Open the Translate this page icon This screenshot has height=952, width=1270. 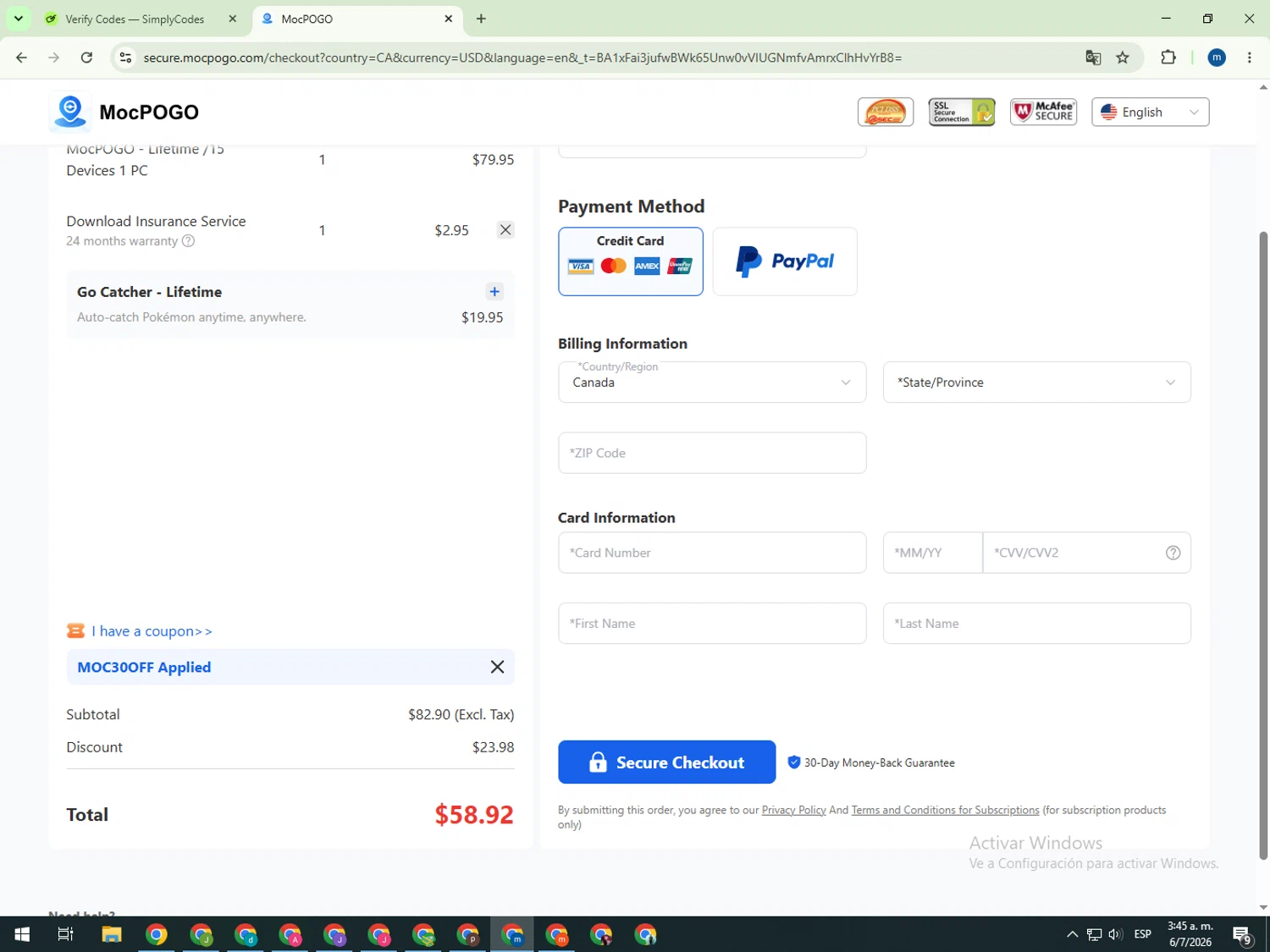pyautogui.click(x=1093, y=58)
